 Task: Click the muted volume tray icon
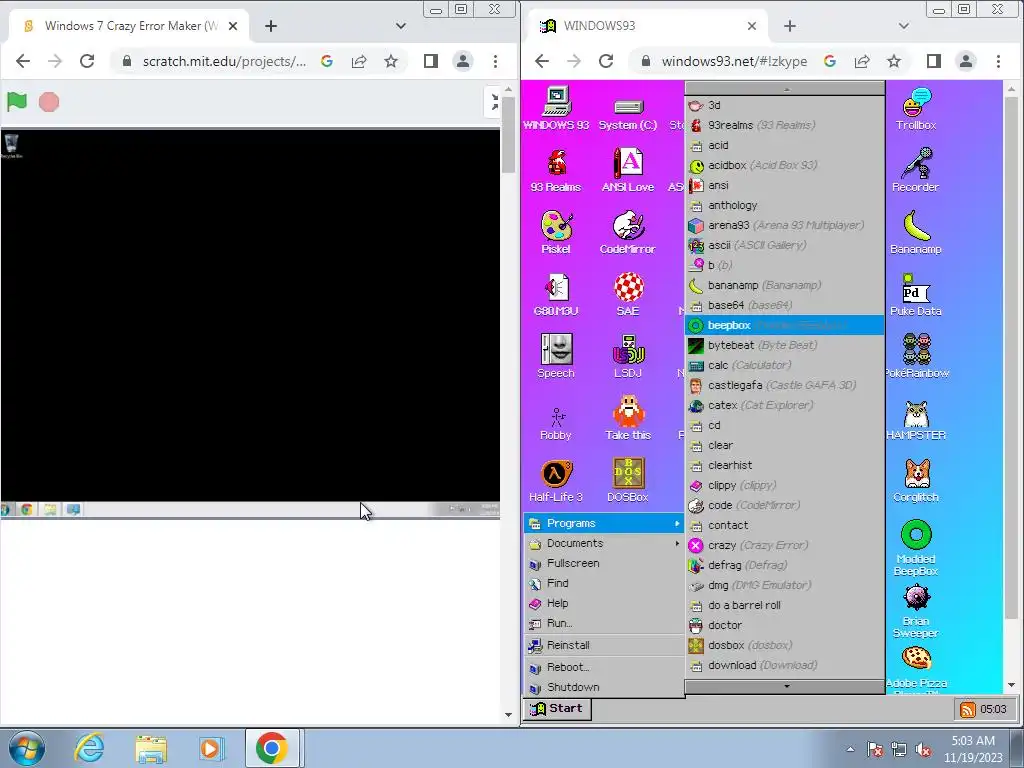923,750
